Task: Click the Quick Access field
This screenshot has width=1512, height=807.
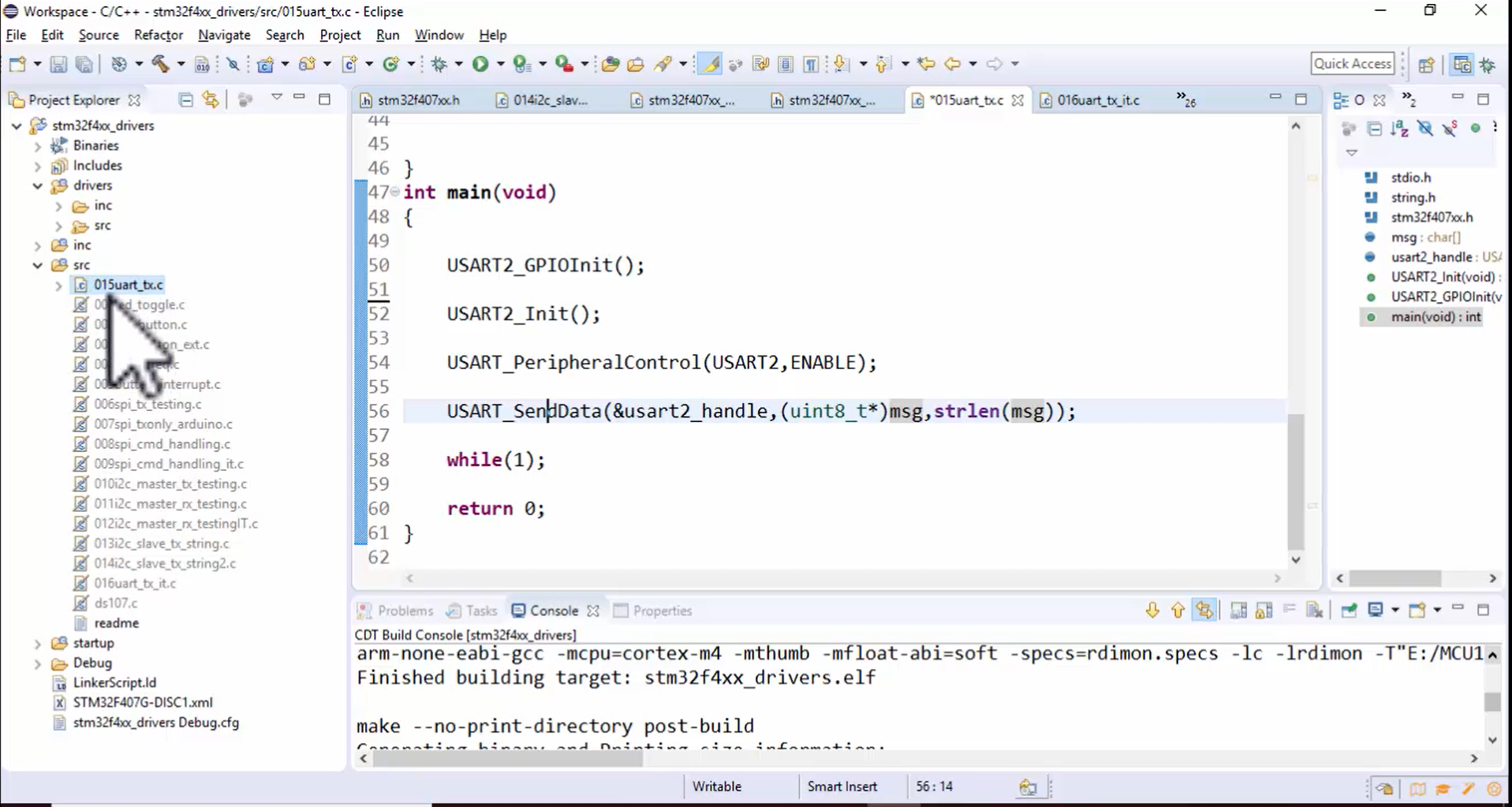Action: 1352,64
